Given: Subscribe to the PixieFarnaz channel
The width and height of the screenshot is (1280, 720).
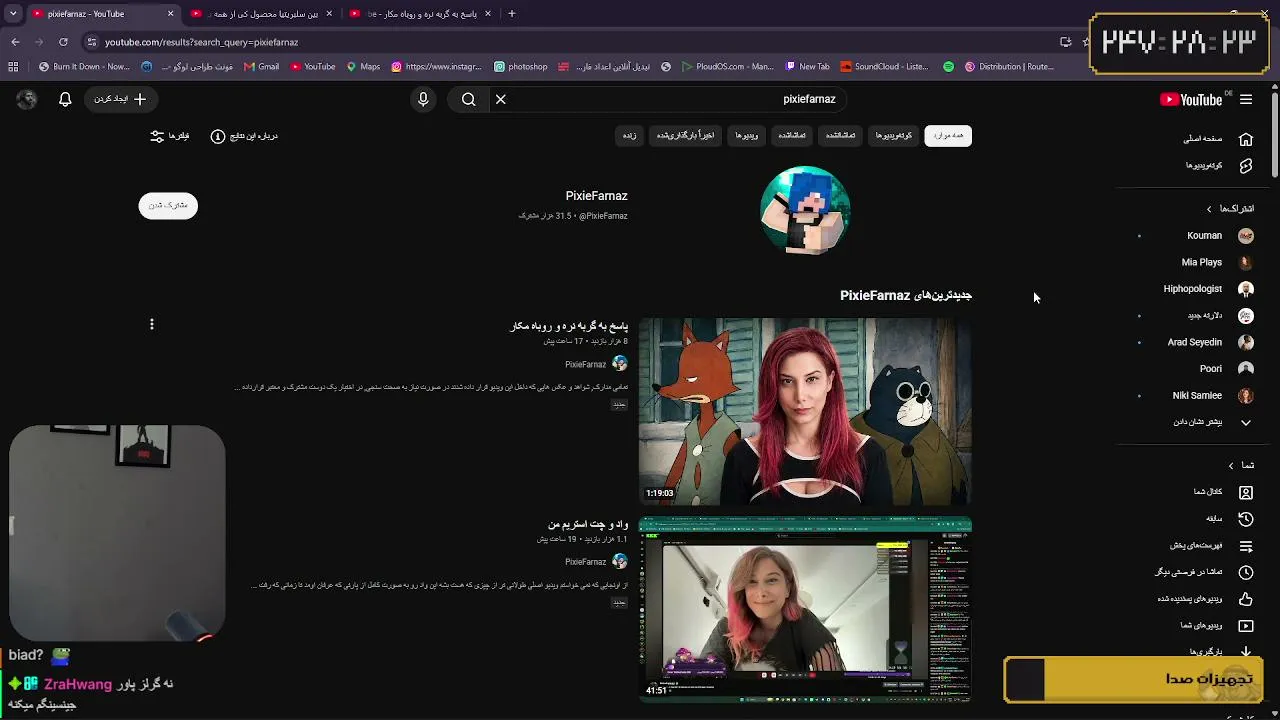Looking at the screenshot, I should tap(168, 205).
